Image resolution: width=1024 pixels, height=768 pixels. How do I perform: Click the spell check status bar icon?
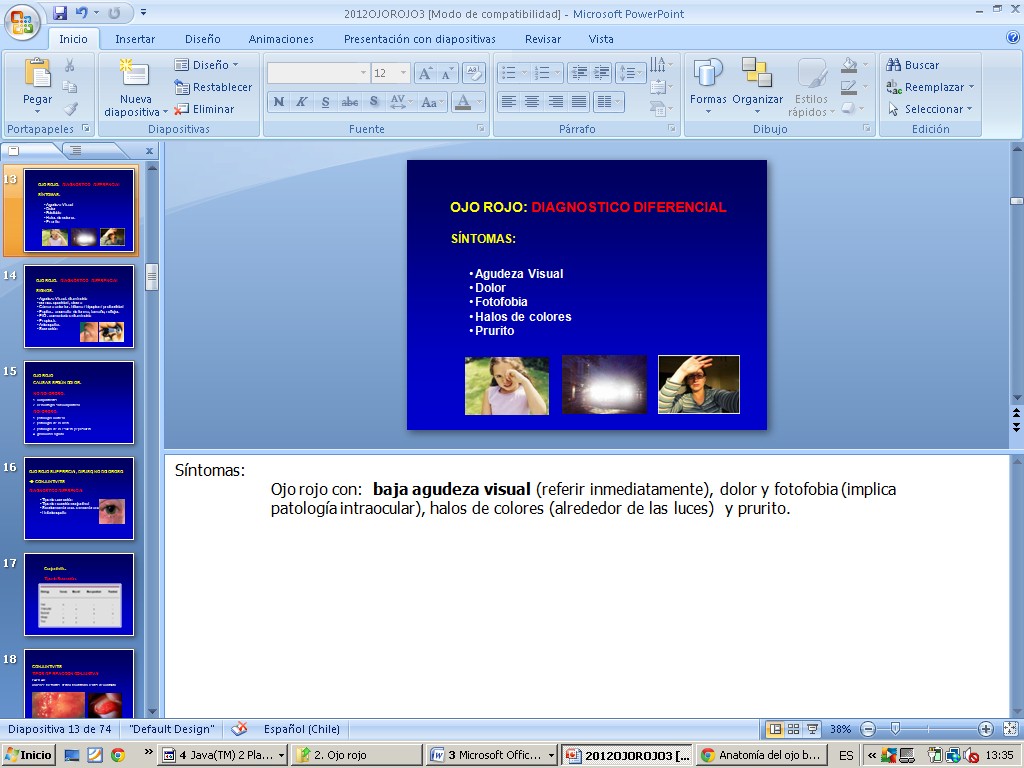point(239,729)
